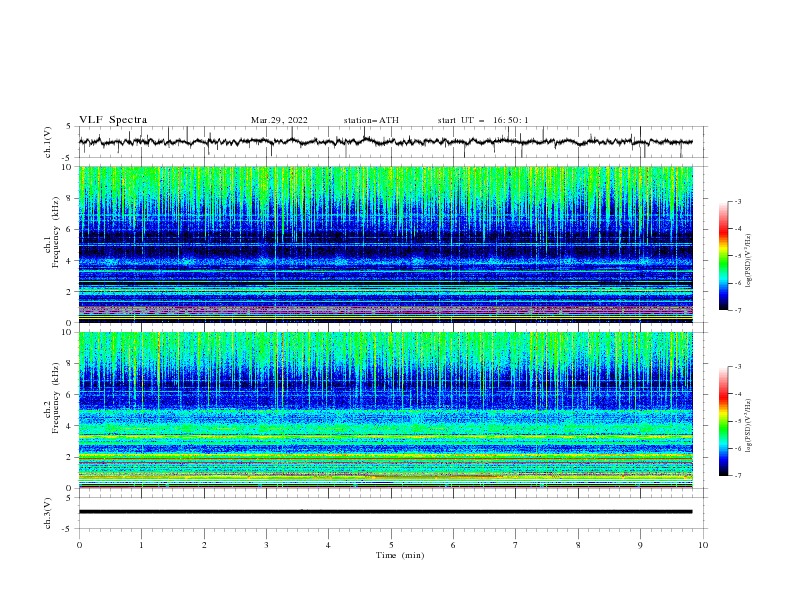The height and width of the screenshot is (612, 792).
Task: Click the ch.2 spectrogram panel
Action: 386,410
